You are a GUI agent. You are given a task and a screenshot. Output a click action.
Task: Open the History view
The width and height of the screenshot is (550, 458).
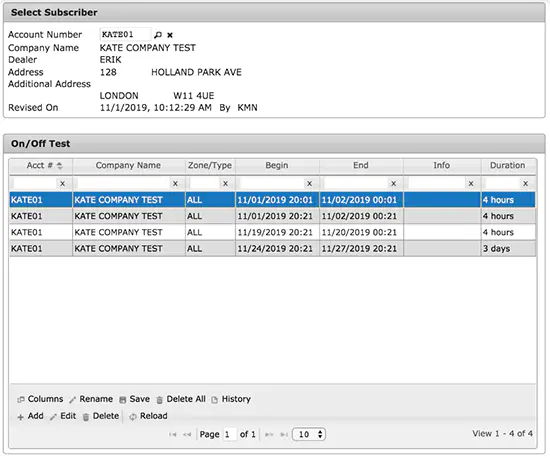pyautogui.click(x=231, y=399)
